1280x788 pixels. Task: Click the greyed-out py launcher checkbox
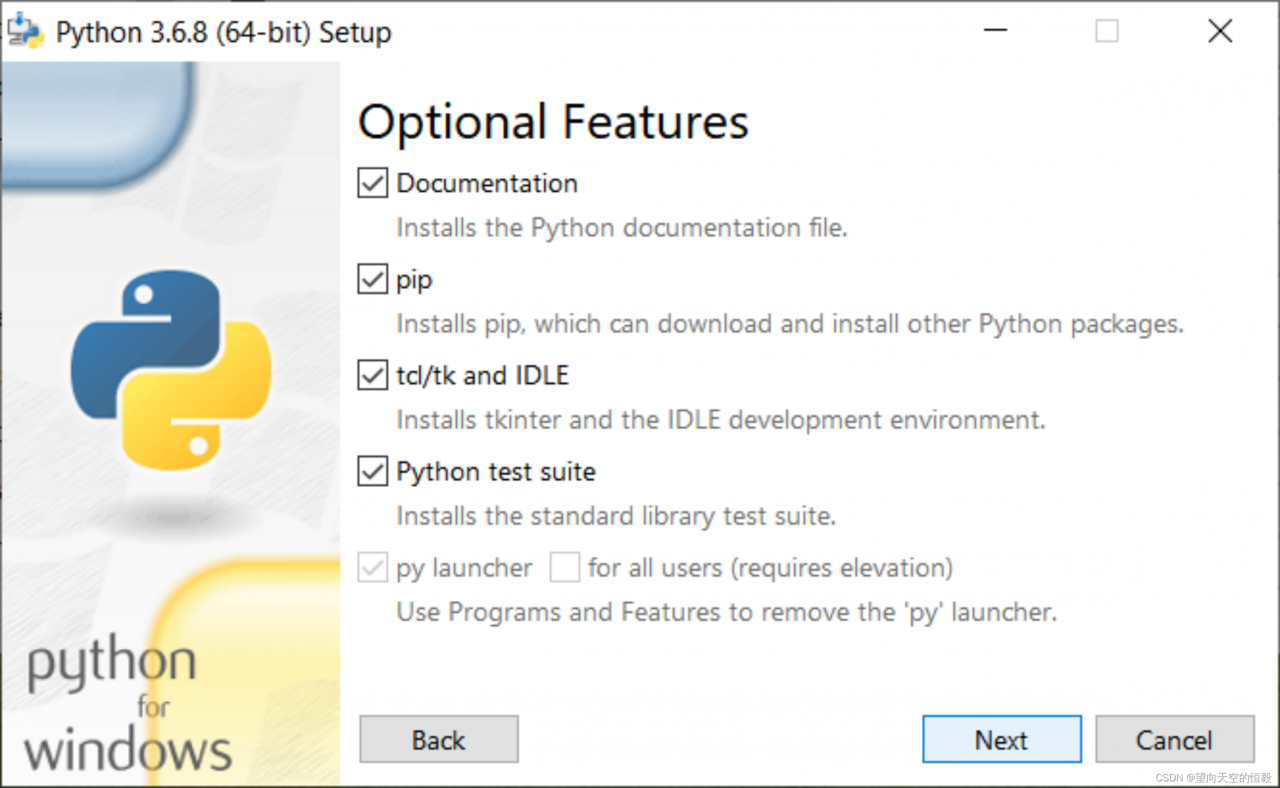click(x=373, y=568)
